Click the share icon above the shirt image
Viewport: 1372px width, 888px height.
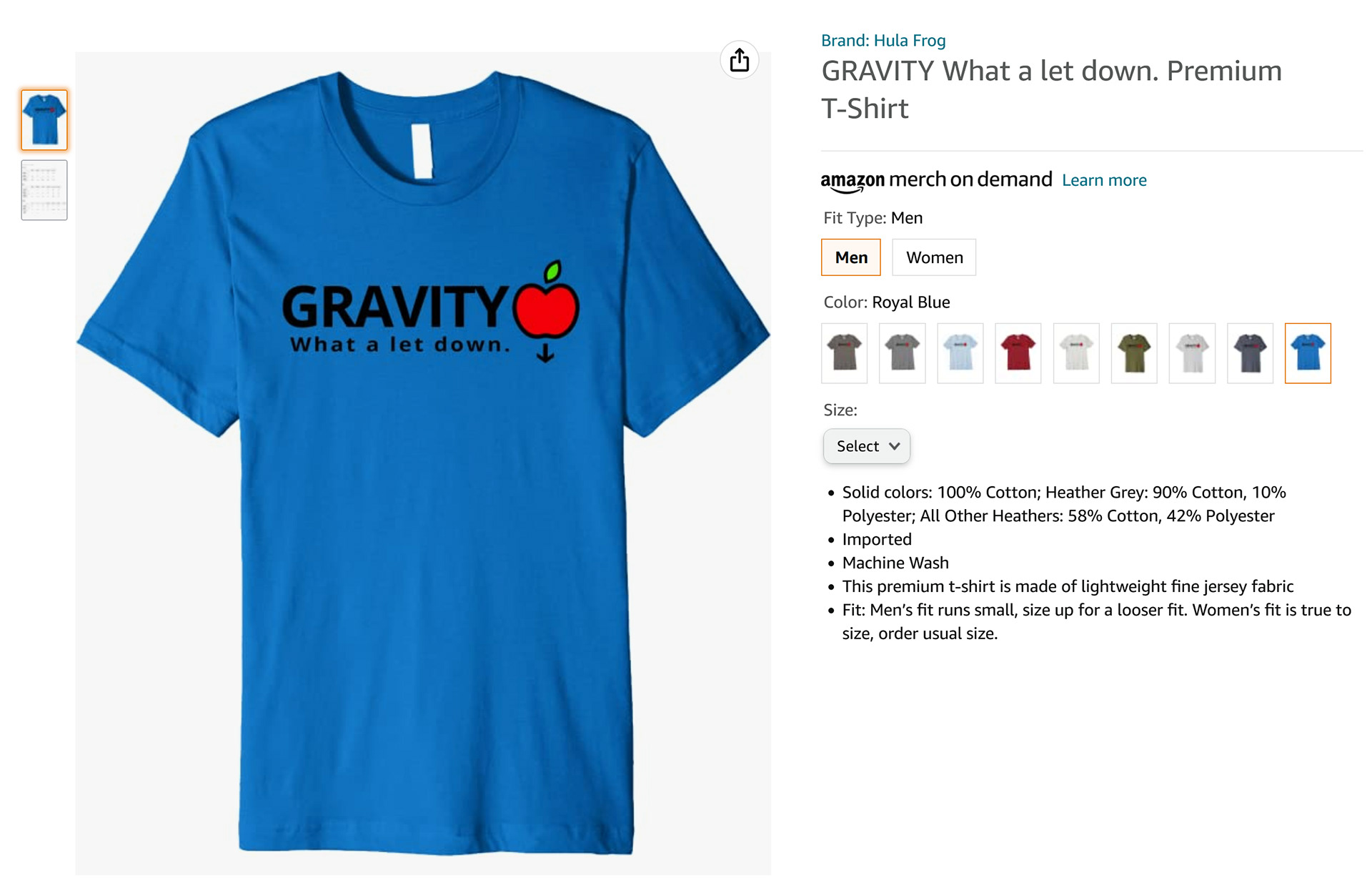pos(739,60)
